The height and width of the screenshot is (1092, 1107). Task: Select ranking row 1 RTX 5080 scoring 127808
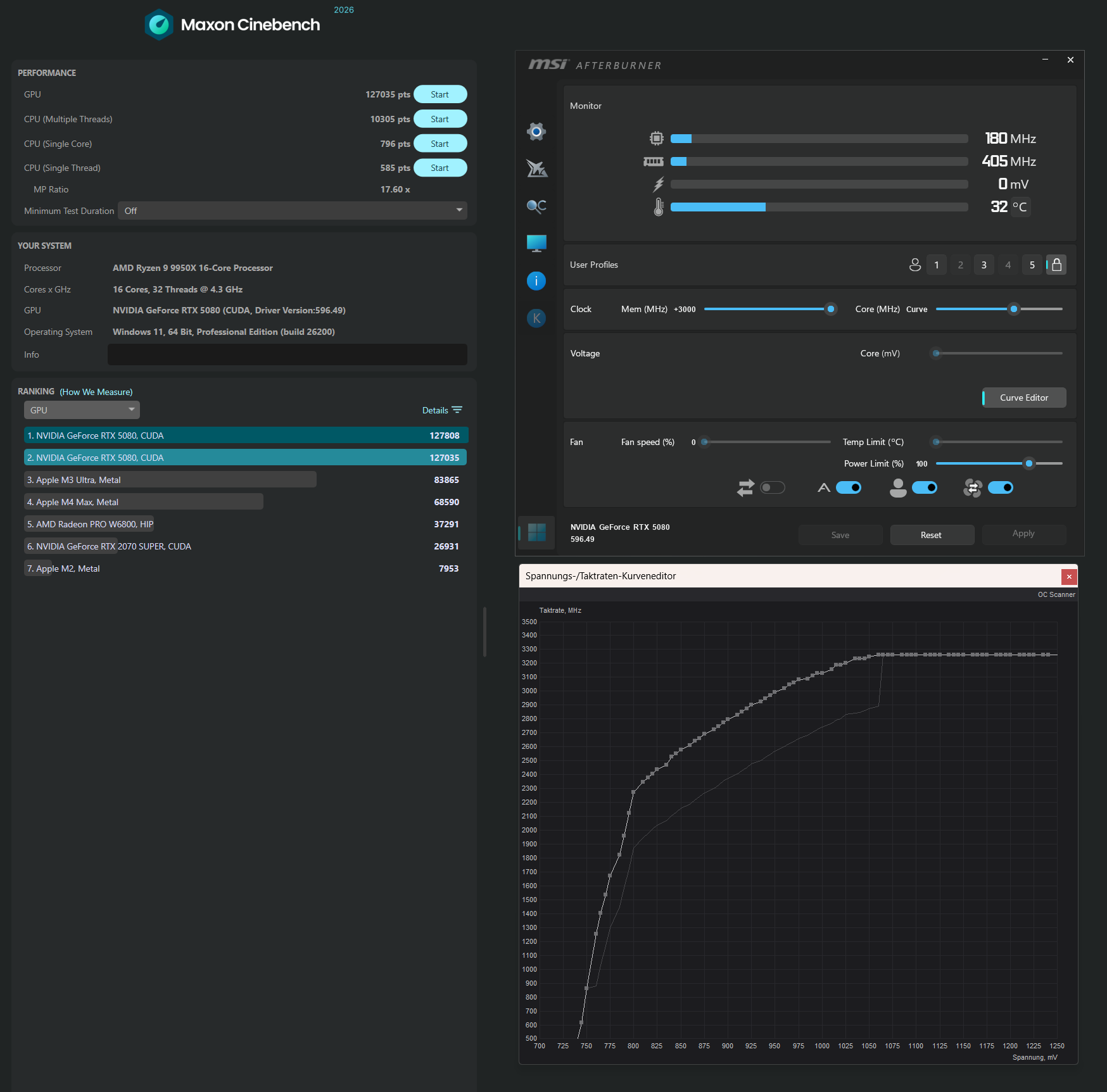pos(246,436)
